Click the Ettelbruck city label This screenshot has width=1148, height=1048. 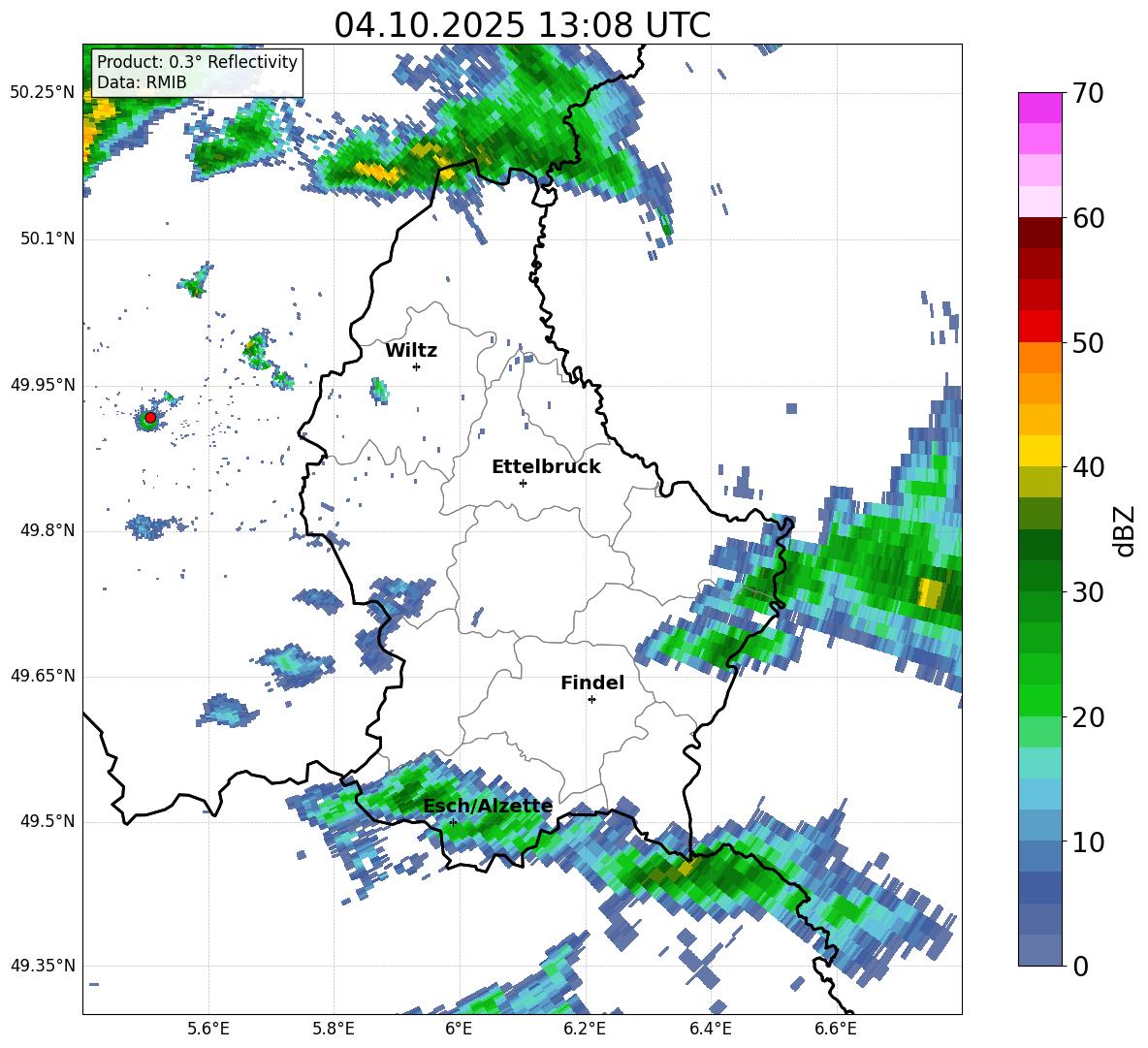[x=546, y=467]
